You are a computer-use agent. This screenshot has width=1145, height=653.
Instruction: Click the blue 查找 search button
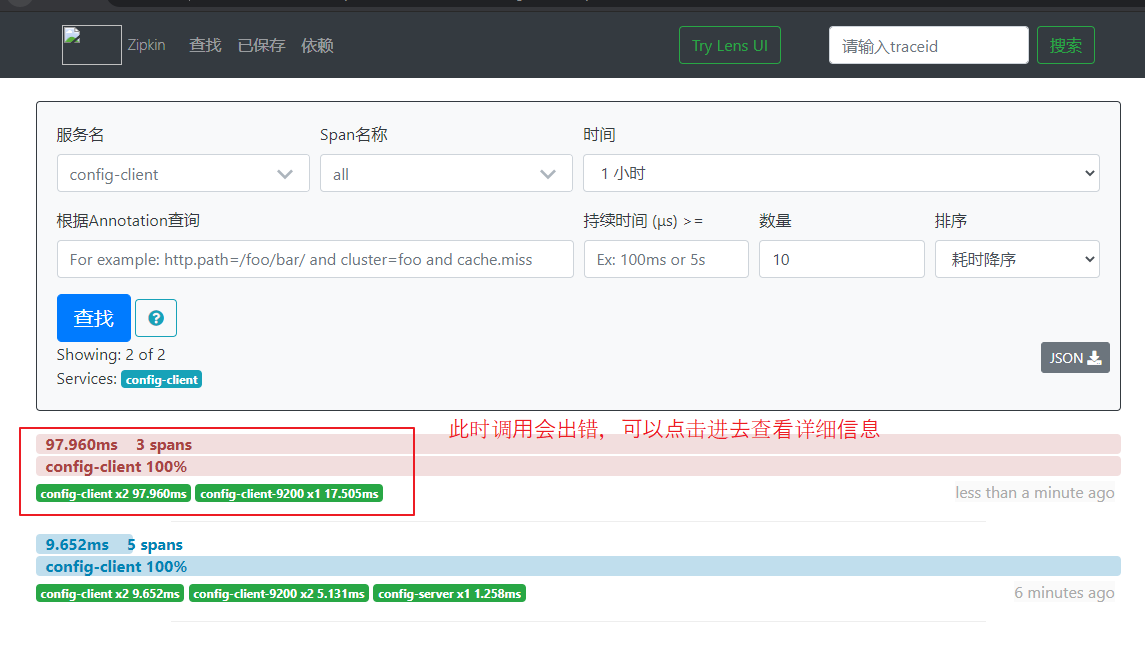tap(93, 318)
